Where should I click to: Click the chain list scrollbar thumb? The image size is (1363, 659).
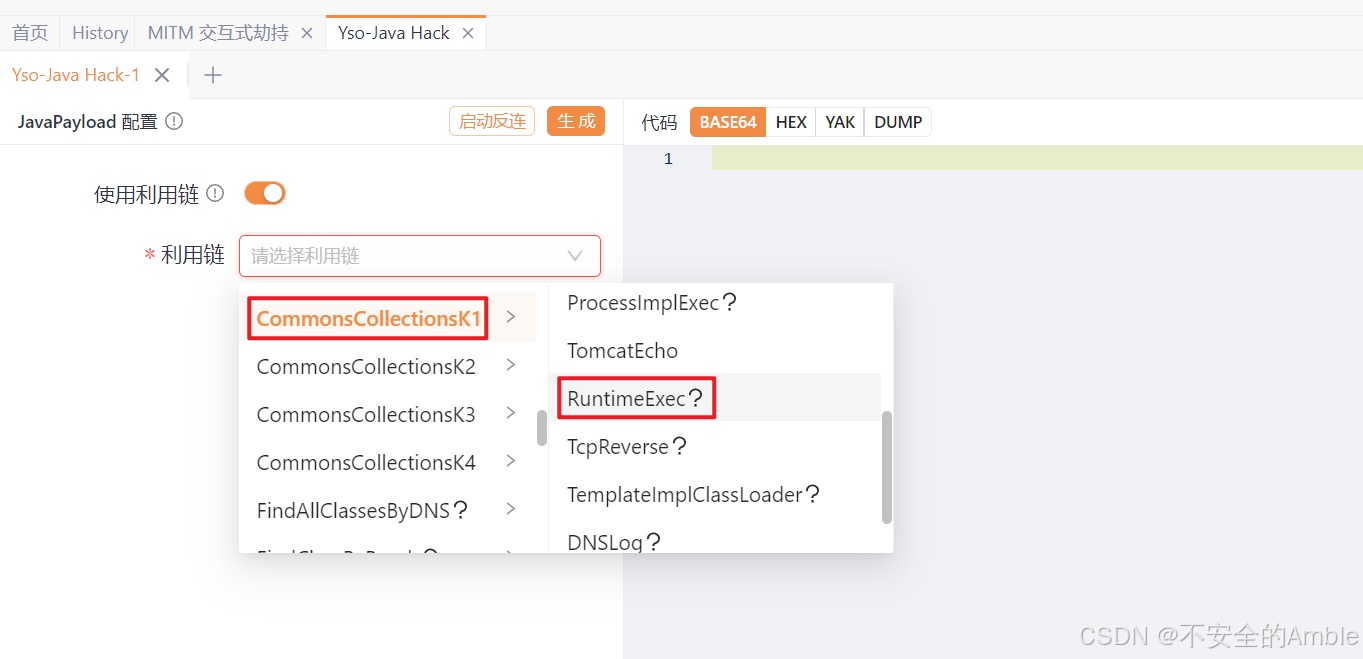[542, 428]
